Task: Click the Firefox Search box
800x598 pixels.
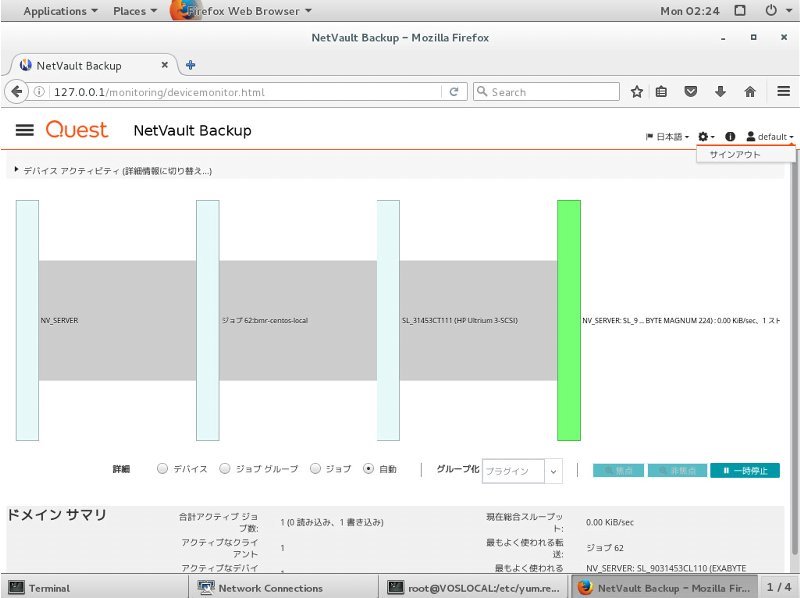Action: (546, 92)
